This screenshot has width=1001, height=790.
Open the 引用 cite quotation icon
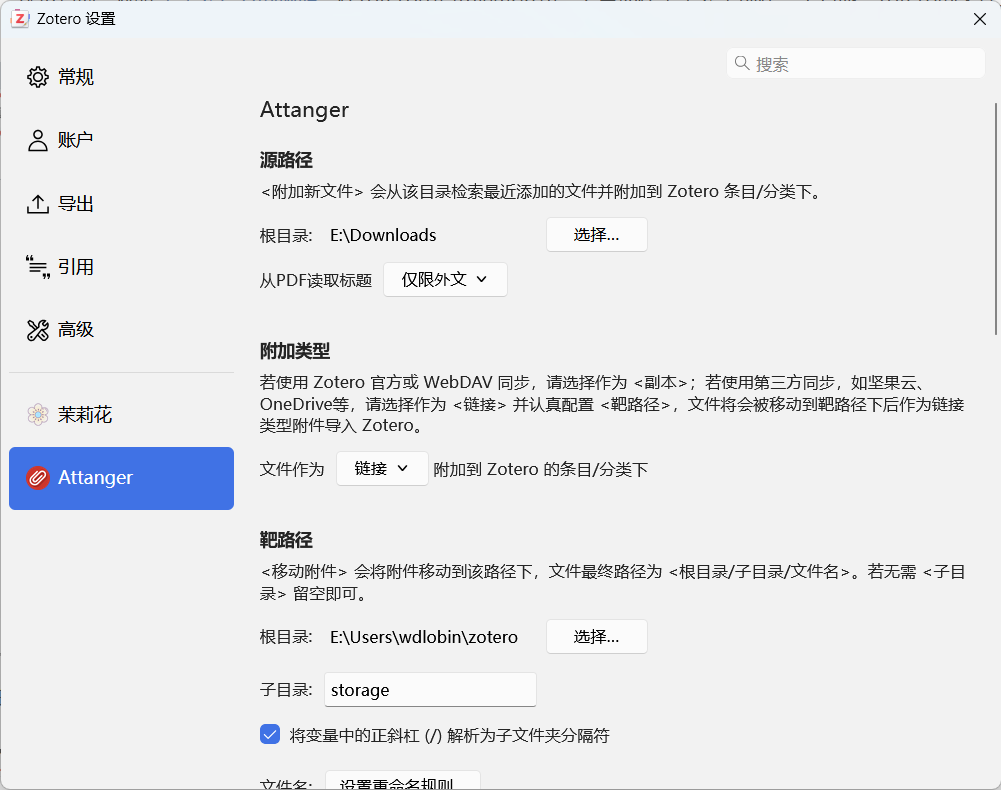click(38, 267)
